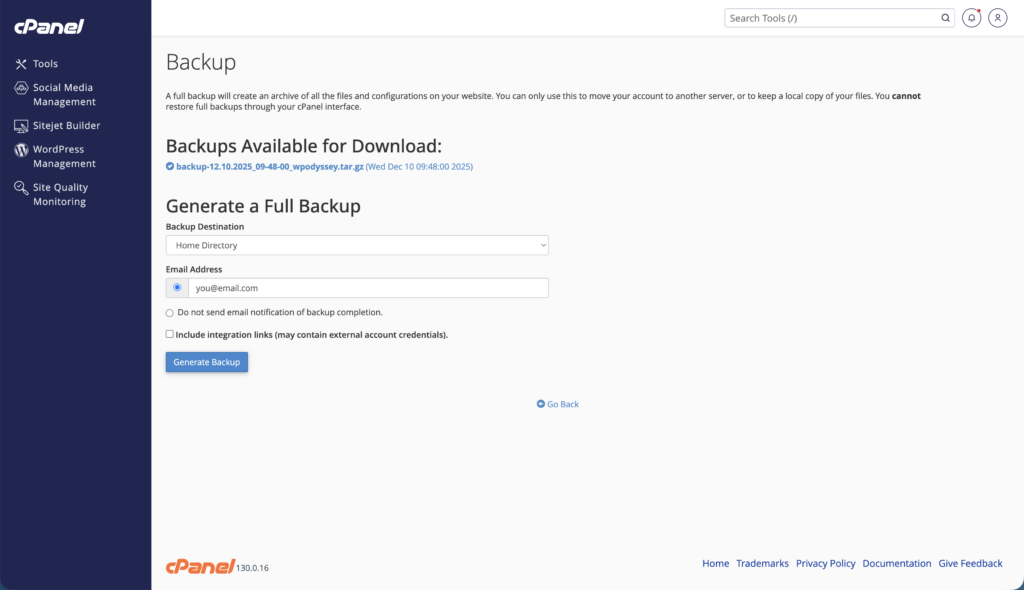Click the user account icon
Image resolution: width=1024 pixels, height=590 pixels.
997,17
